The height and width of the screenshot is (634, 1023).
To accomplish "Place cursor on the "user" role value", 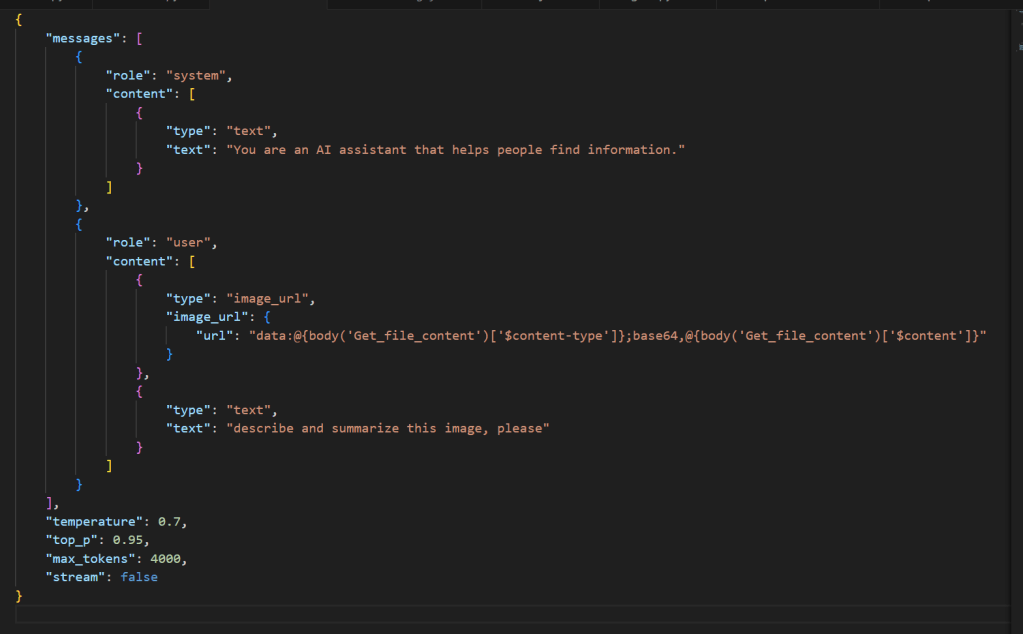I will click(191, 242).
